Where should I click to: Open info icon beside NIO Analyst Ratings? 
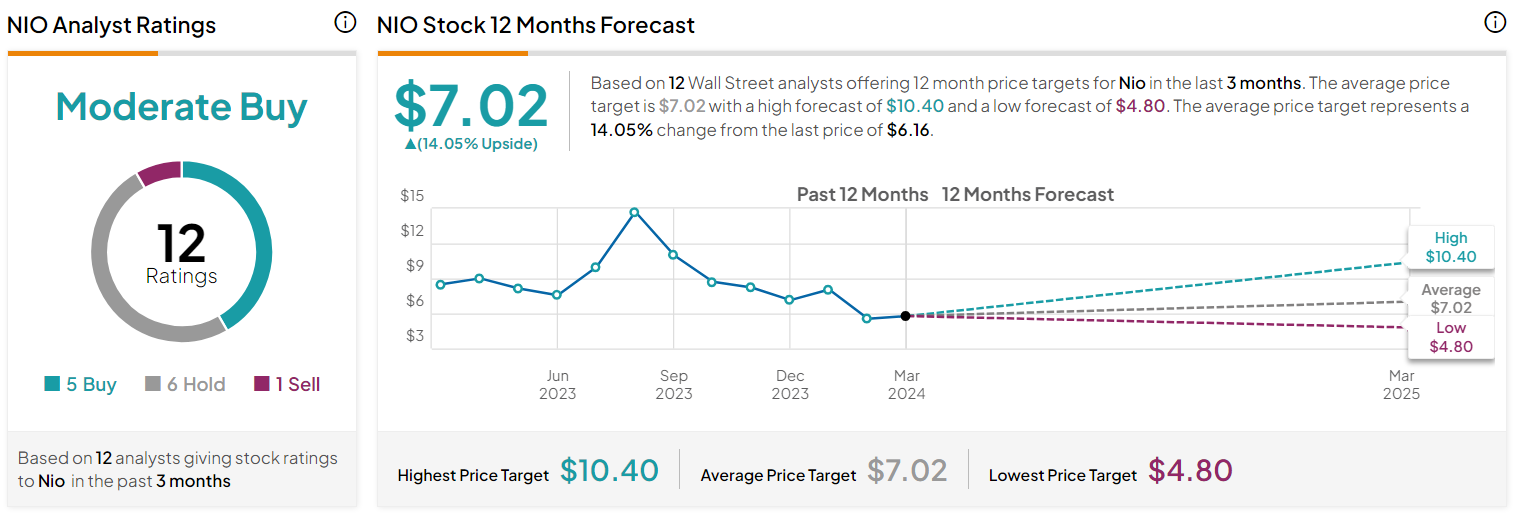pyautogui.click(x=345, y=23)
